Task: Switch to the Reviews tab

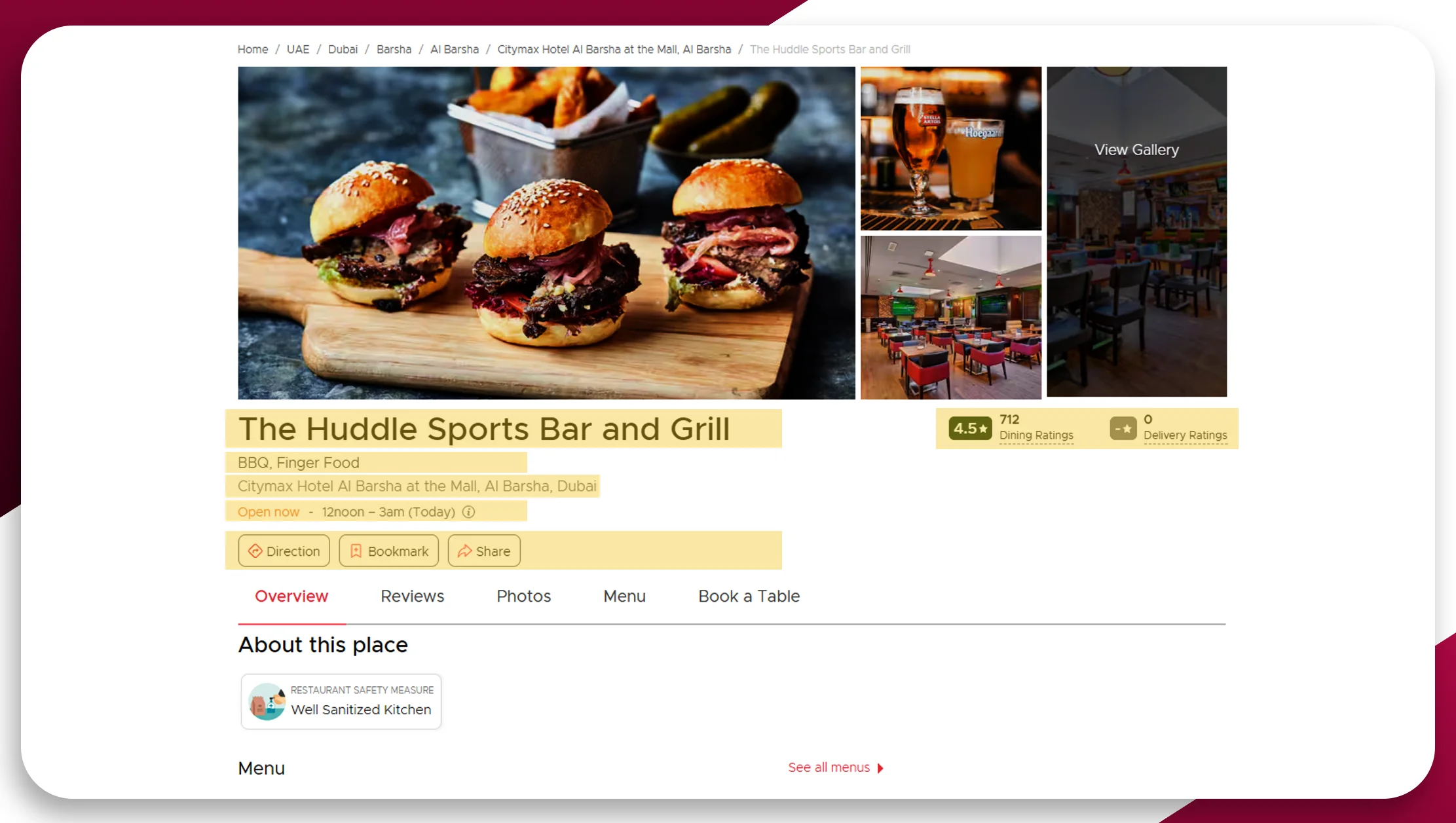Action: [x=412, y=596]
